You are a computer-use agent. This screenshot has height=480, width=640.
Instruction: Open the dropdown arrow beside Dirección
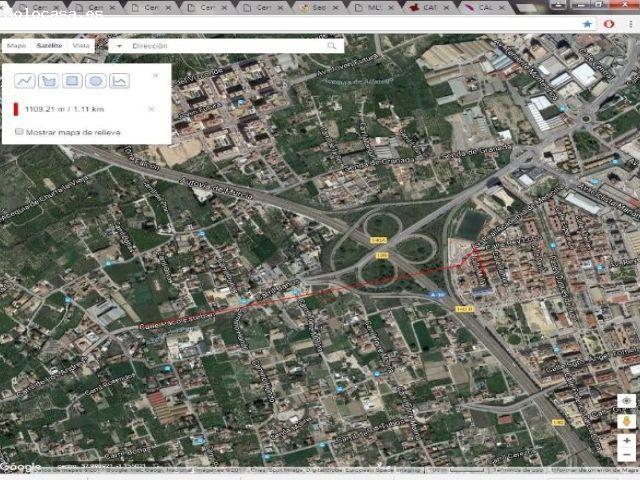click(119, 46)
